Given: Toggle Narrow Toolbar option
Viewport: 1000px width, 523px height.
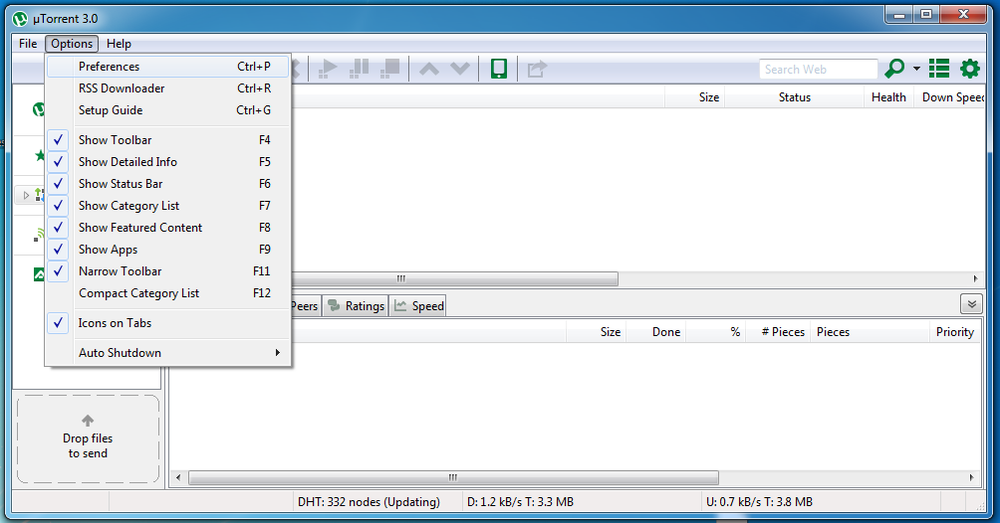Looking at the screenshot, I should tap(168, 271).
